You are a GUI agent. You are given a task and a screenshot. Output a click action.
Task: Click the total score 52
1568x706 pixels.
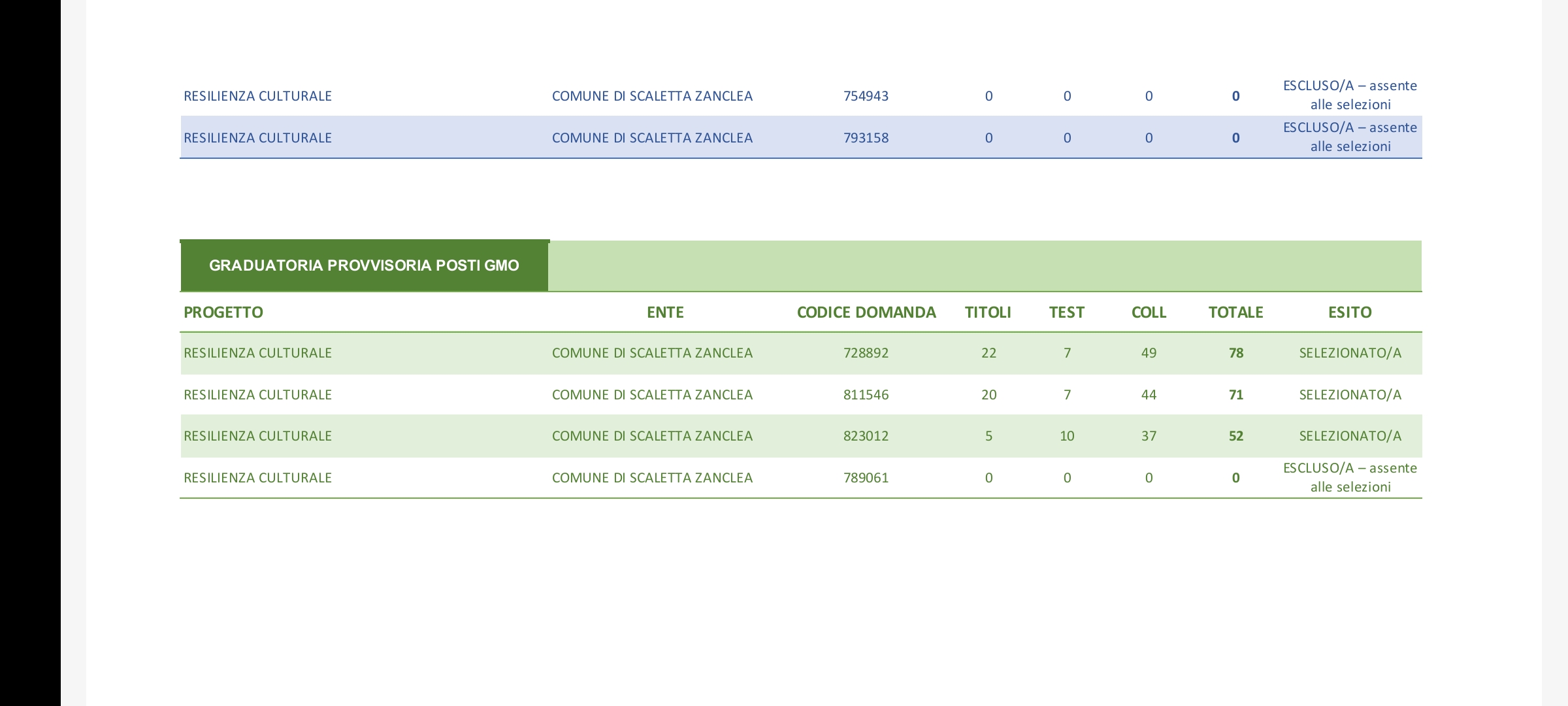(x=1235, y=436)
